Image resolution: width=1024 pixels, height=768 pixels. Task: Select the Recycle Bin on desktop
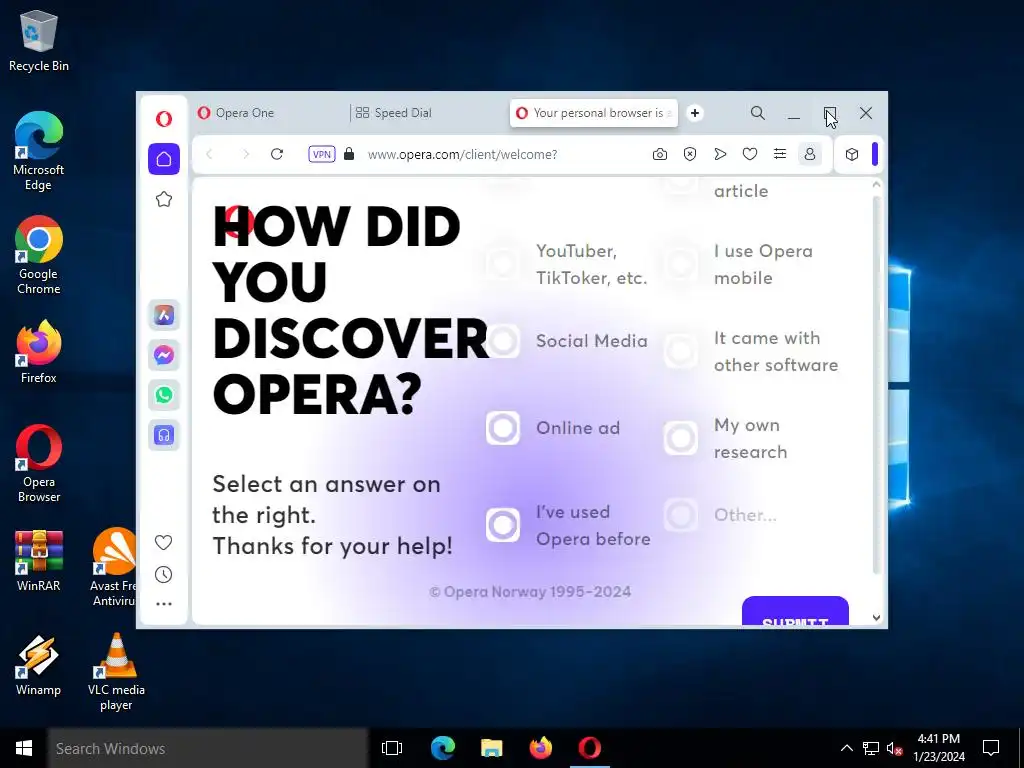[x=39, y=40]
